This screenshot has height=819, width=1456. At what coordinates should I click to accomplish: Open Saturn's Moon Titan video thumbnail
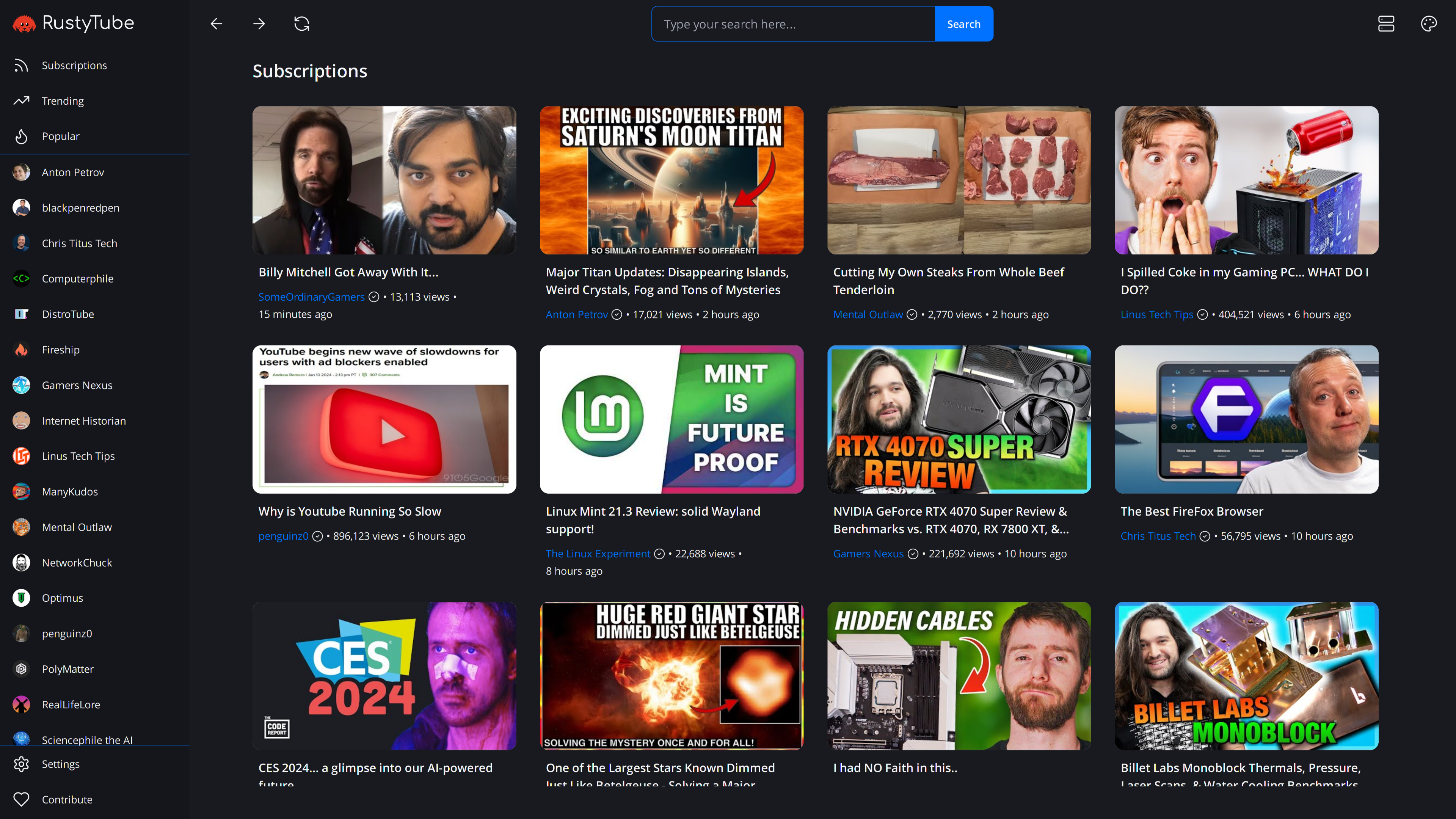tap(672, 180)
